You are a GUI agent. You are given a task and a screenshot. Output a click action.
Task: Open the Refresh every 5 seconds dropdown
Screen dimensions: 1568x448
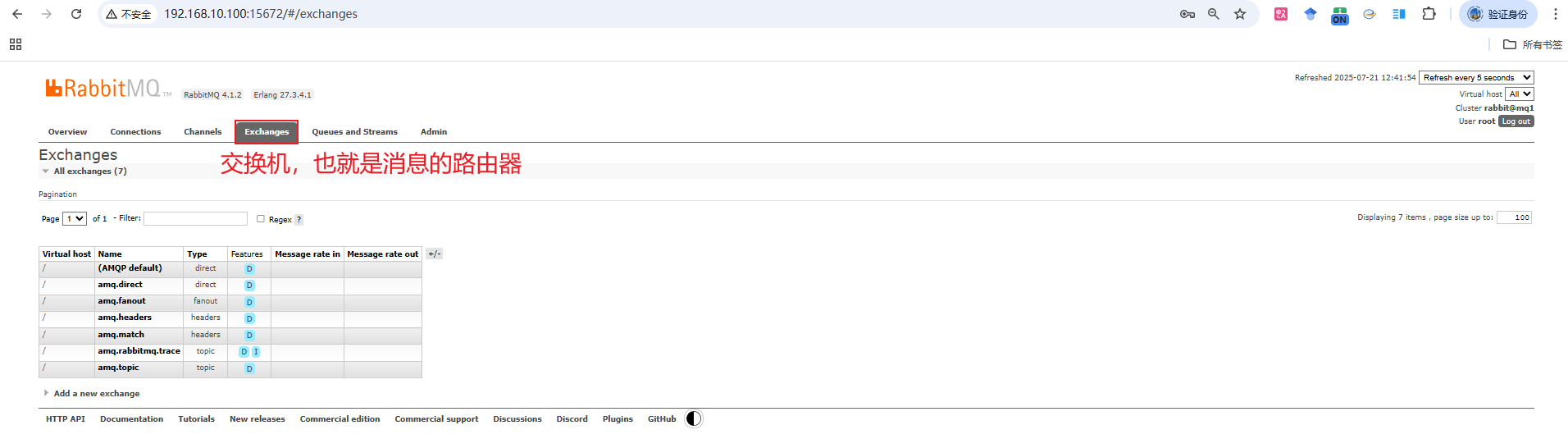point(1476,78)
